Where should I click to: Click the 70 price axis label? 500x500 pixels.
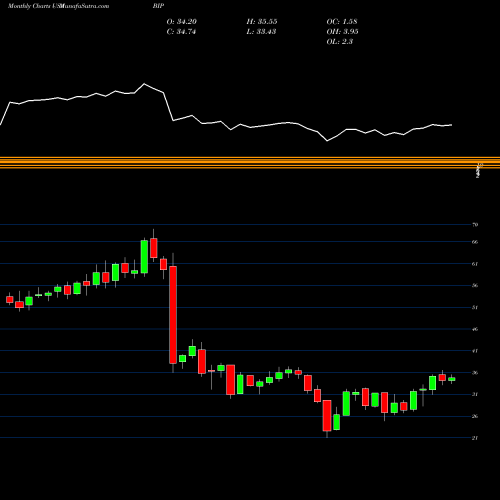pos(475,225)
